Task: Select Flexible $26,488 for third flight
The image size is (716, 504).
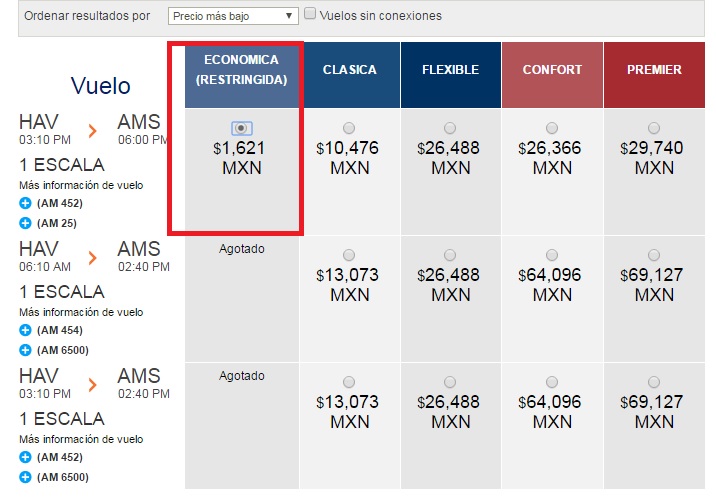Action: pos(450,382)
